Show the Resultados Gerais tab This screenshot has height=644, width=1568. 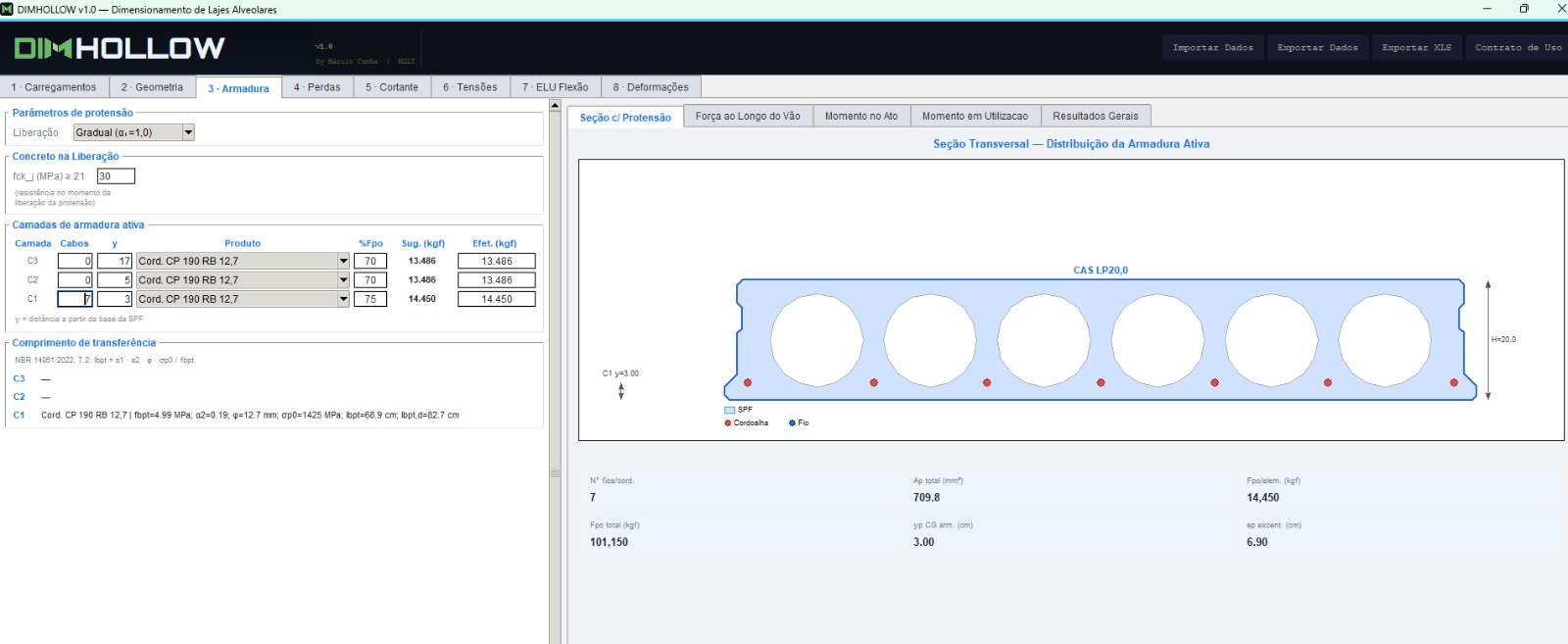coord(1096,116)
